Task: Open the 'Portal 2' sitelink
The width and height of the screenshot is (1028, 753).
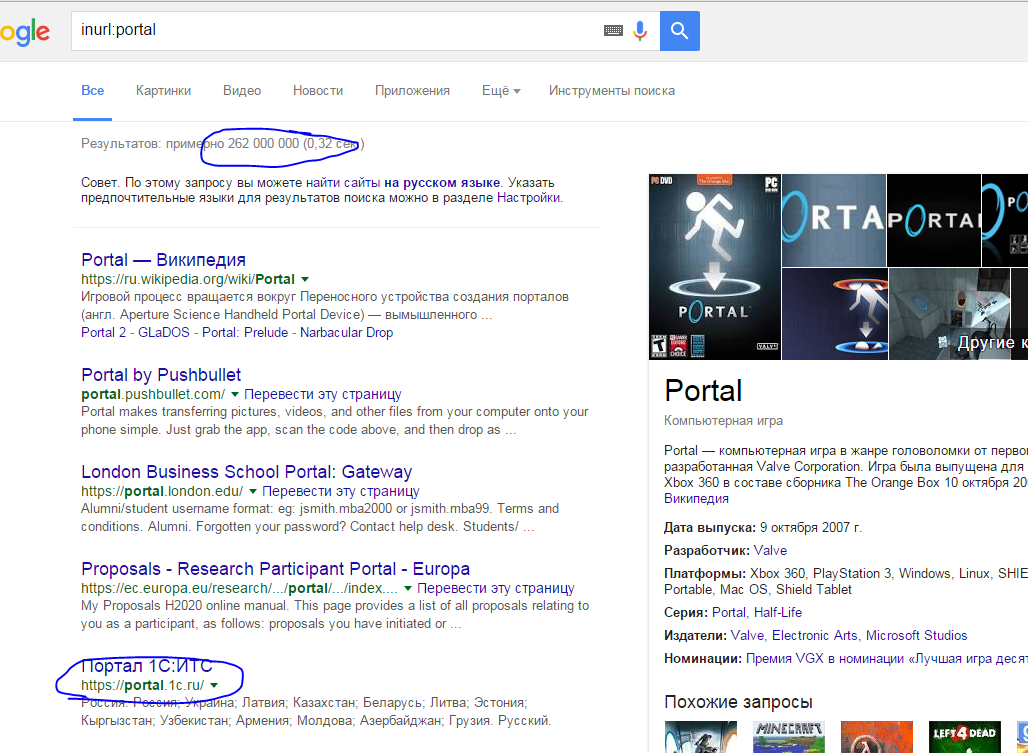Action: coord(104,332)
